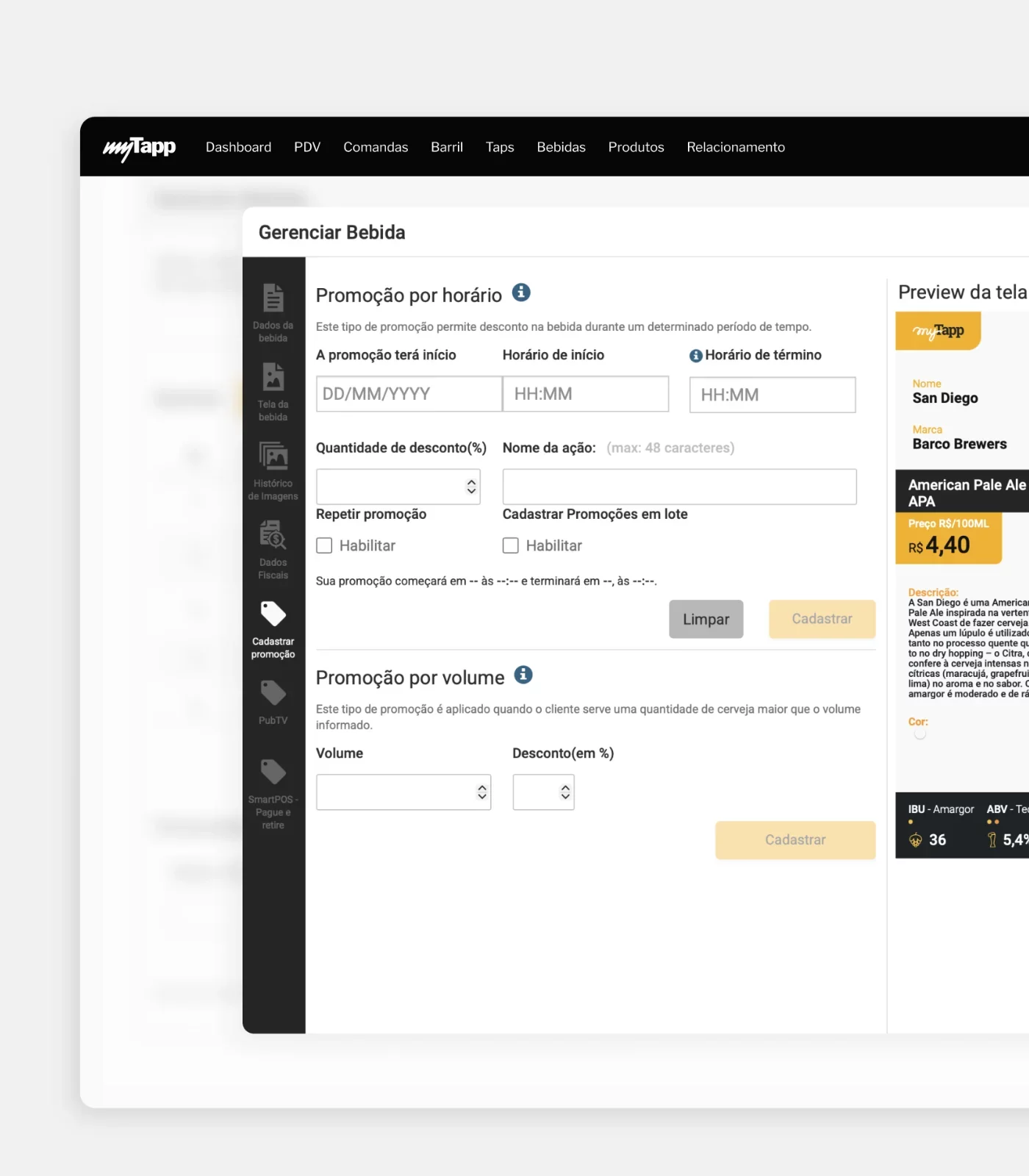Click the Limpar button
Viewport: 1029px width, 1176px height.
click(706, 619)
